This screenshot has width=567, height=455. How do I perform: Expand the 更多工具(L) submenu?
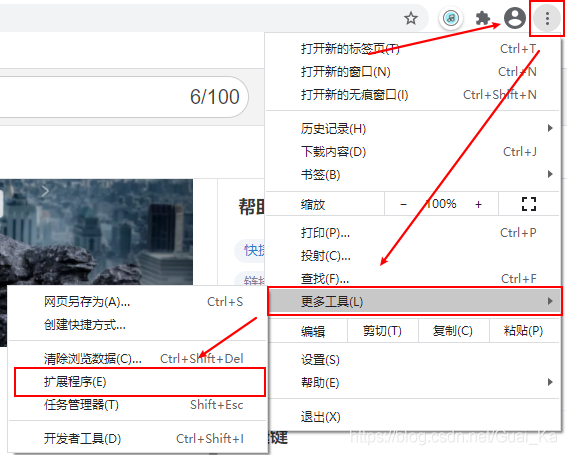click(415, 301)
